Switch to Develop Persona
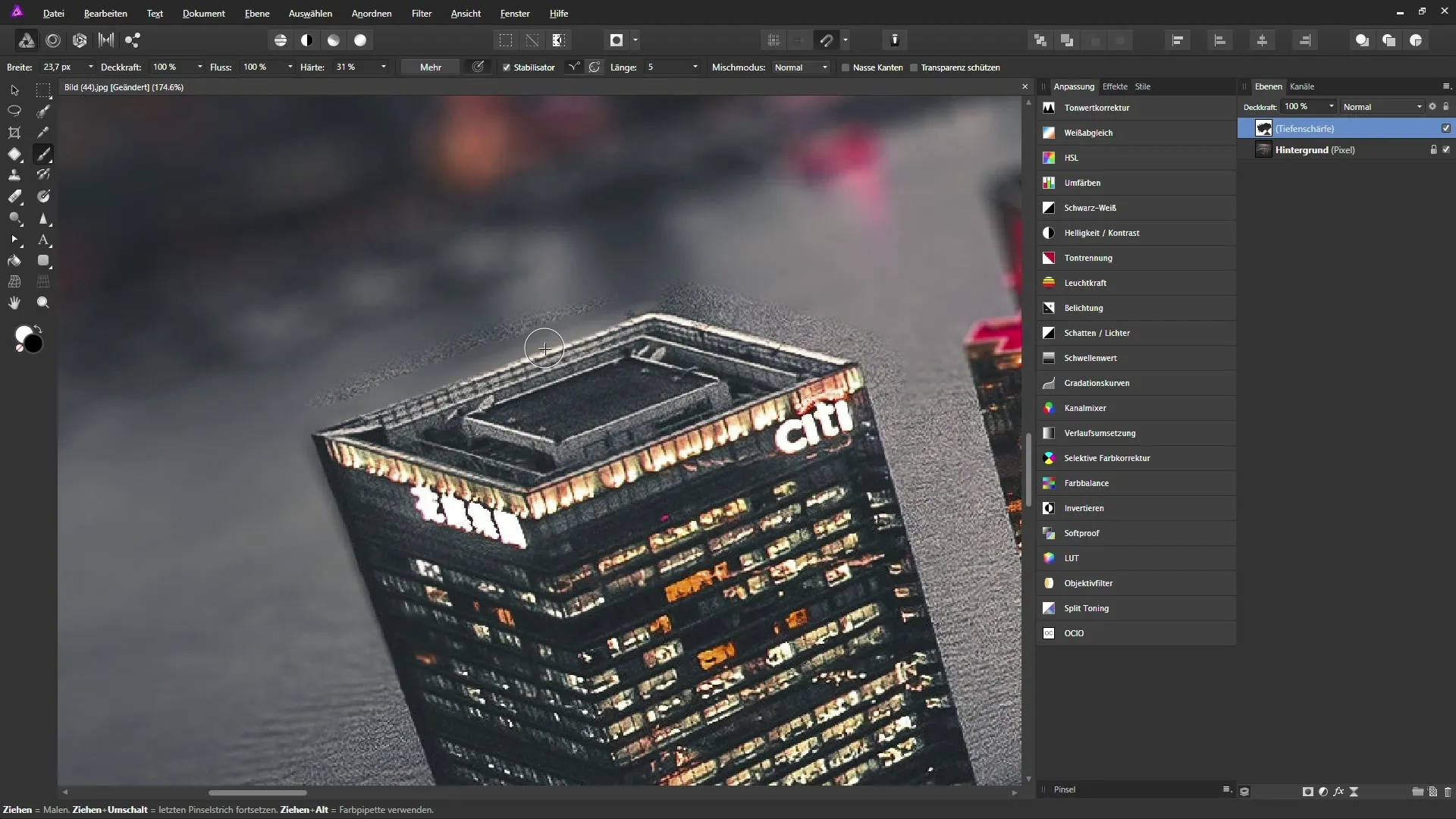 pyautogui.click(x=80, y=40)
